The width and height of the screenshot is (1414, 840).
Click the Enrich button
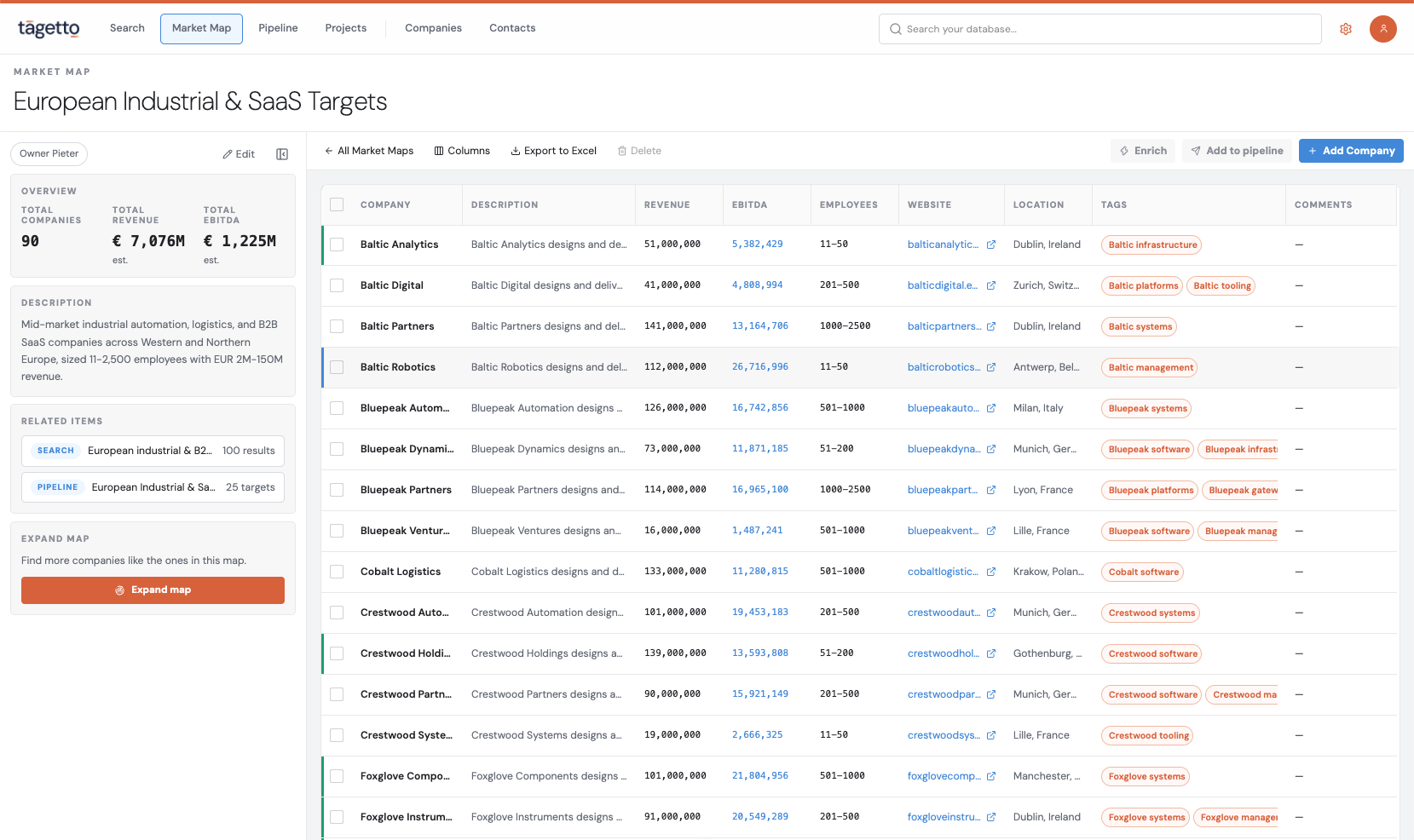(1143, 151)
